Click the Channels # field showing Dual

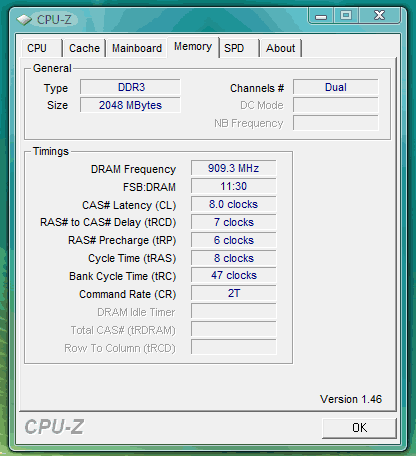336,87
